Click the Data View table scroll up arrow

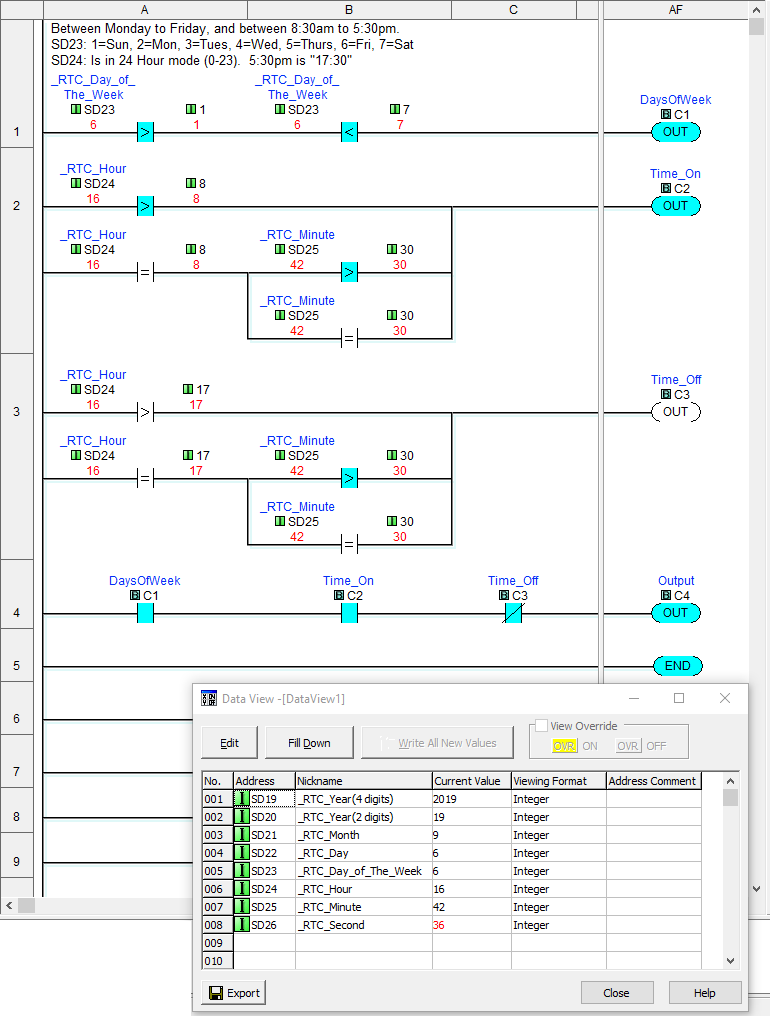[731, 781]
